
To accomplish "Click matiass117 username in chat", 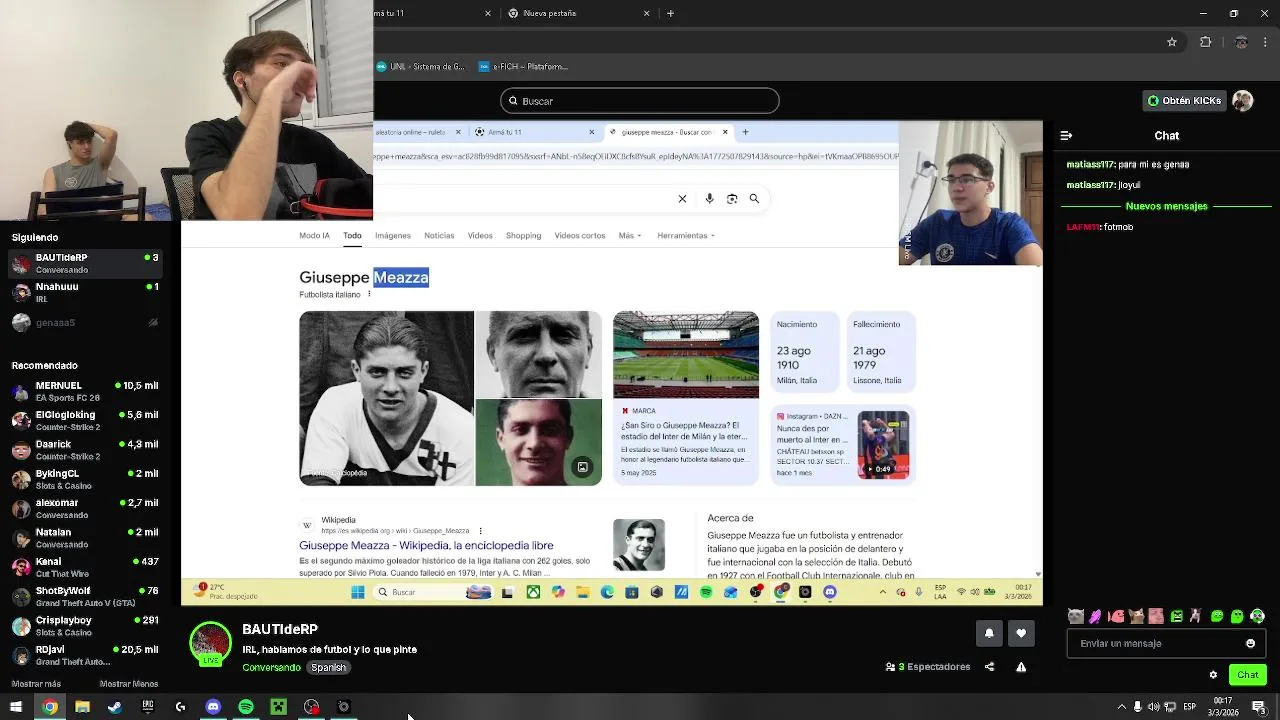I will click(1090, 164).
